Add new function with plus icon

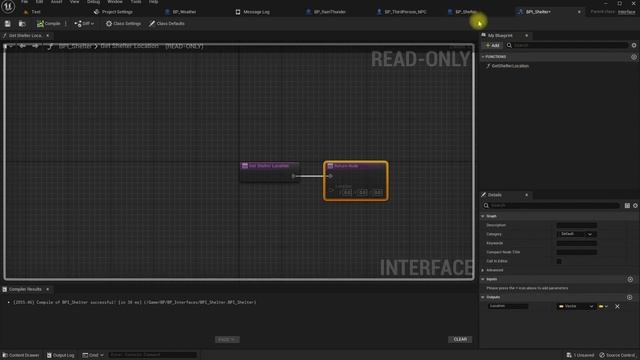633,57
